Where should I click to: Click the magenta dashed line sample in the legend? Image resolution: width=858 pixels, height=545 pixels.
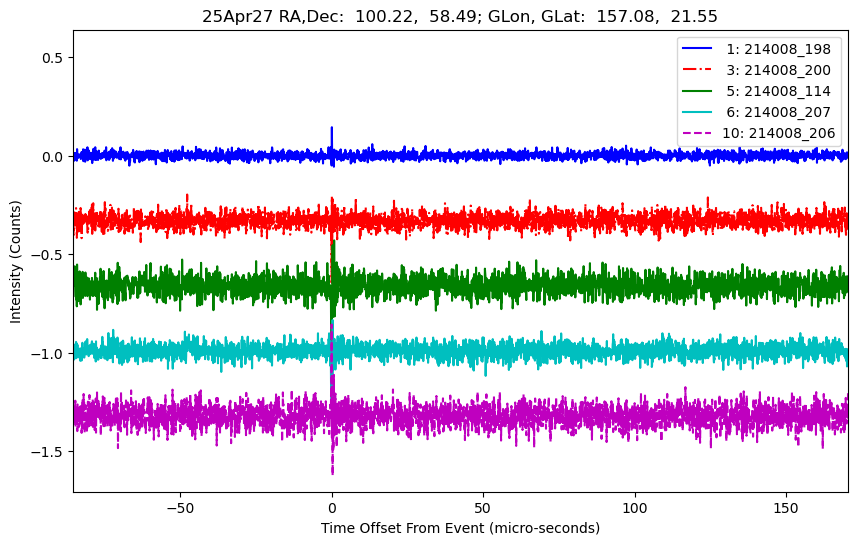[x=697, y=132]
